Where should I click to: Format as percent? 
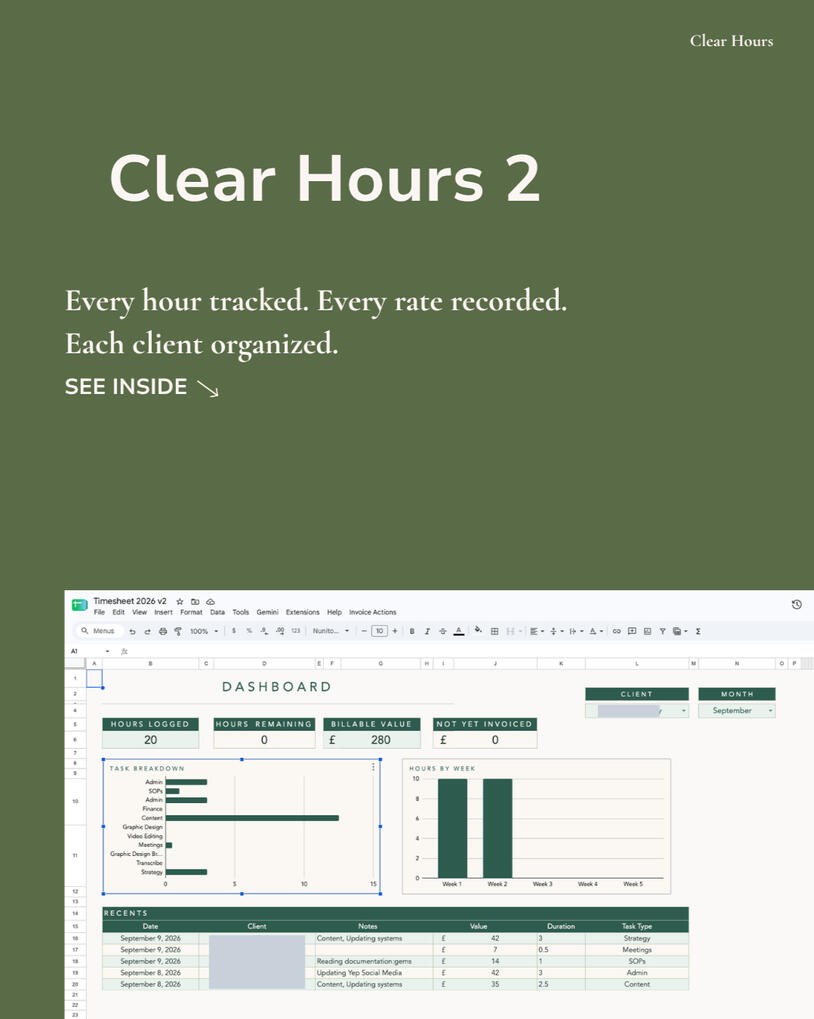(249, 631)
